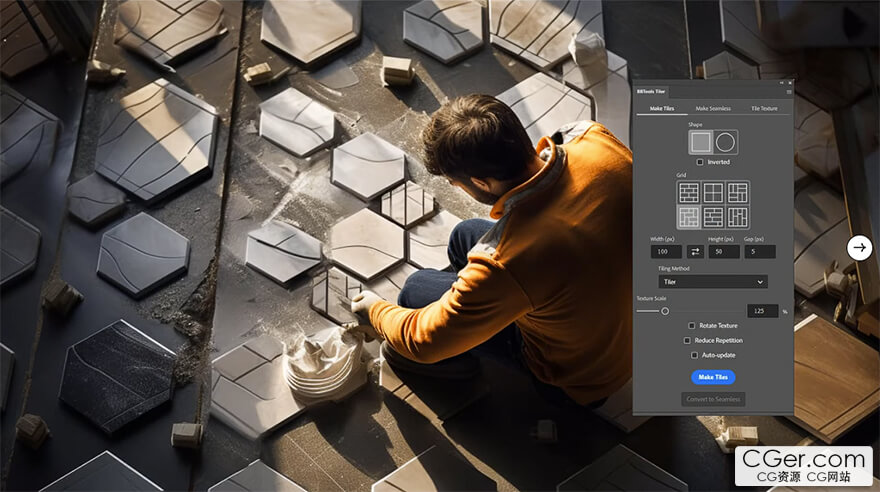The width and height of the screenshot is (880, 492).
Task: Click the Texture Scale slider handle
Action: pyautogui.click(x=665, y=311)
